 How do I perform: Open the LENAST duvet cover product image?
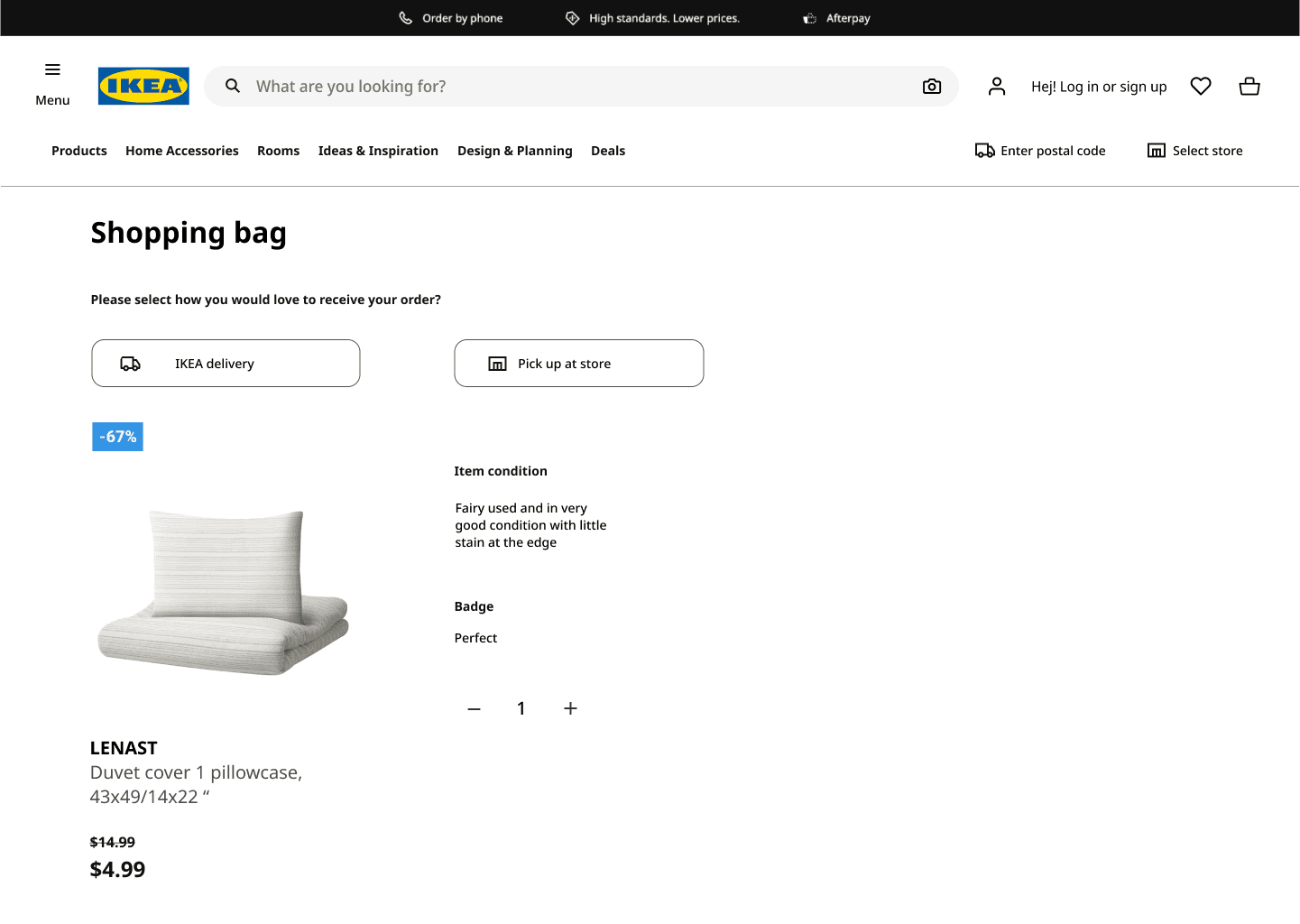224,592
